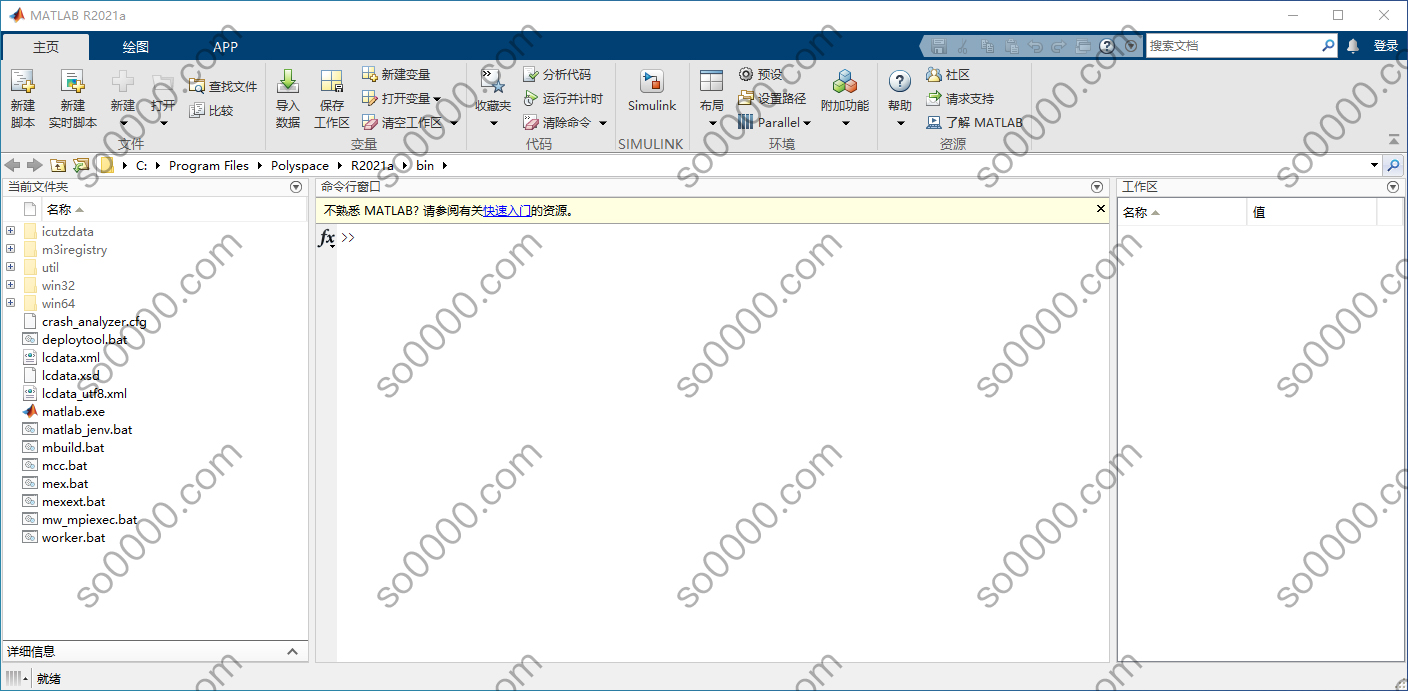The image size is (1408, 691).
Task: Click the browse for folder icon
Action: [81, 165]
